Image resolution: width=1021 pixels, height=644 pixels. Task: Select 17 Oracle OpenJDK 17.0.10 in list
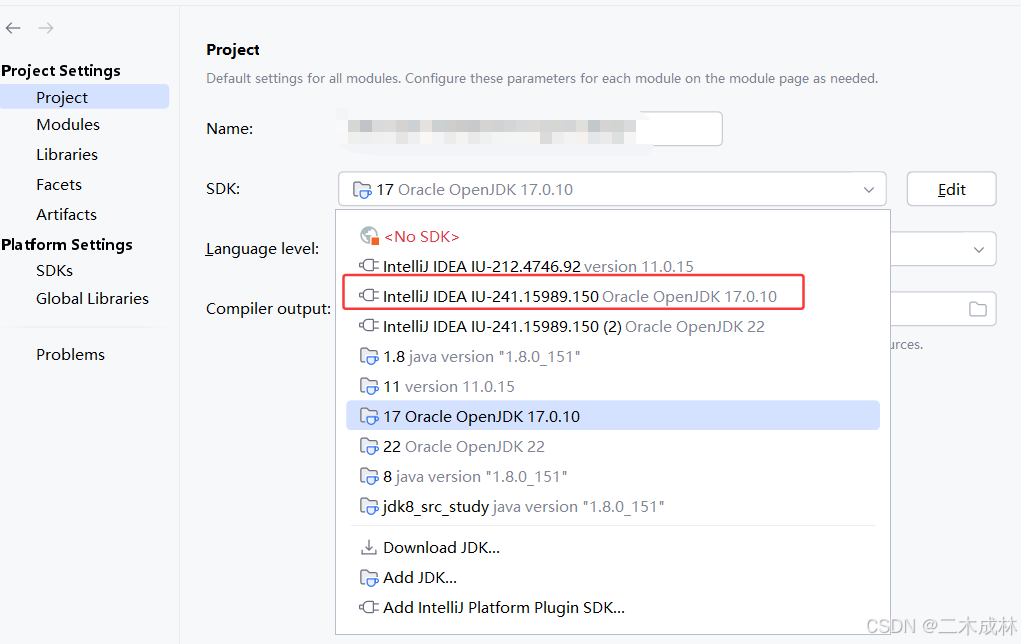(613, 416)
